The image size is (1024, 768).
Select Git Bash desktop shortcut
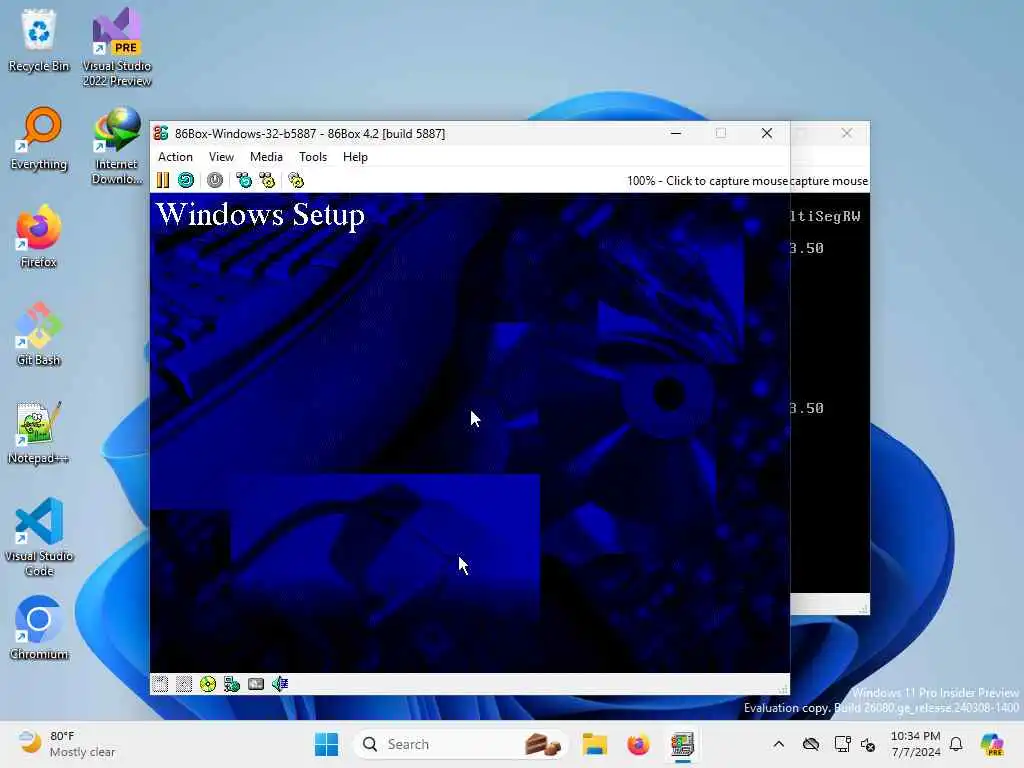pyautogui.click(x=39, y=334)
